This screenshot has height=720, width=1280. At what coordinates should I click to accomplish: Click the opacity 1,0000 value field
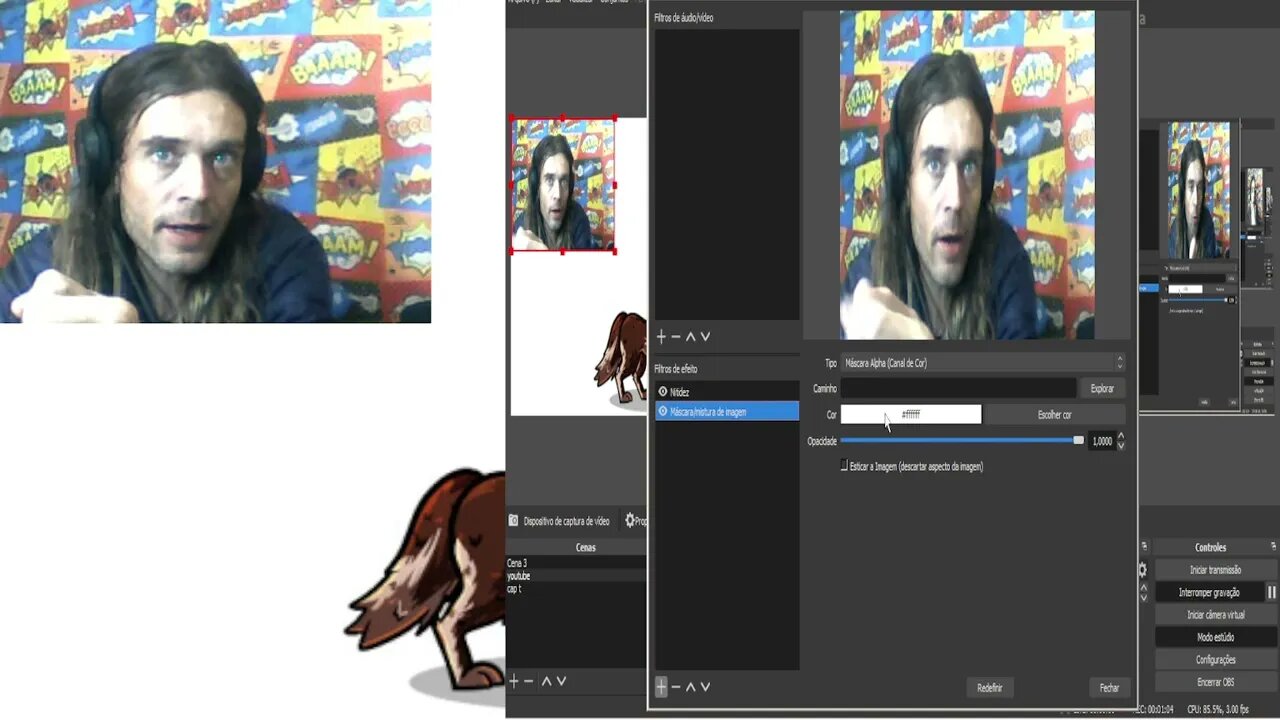(x=1101, y=441)
